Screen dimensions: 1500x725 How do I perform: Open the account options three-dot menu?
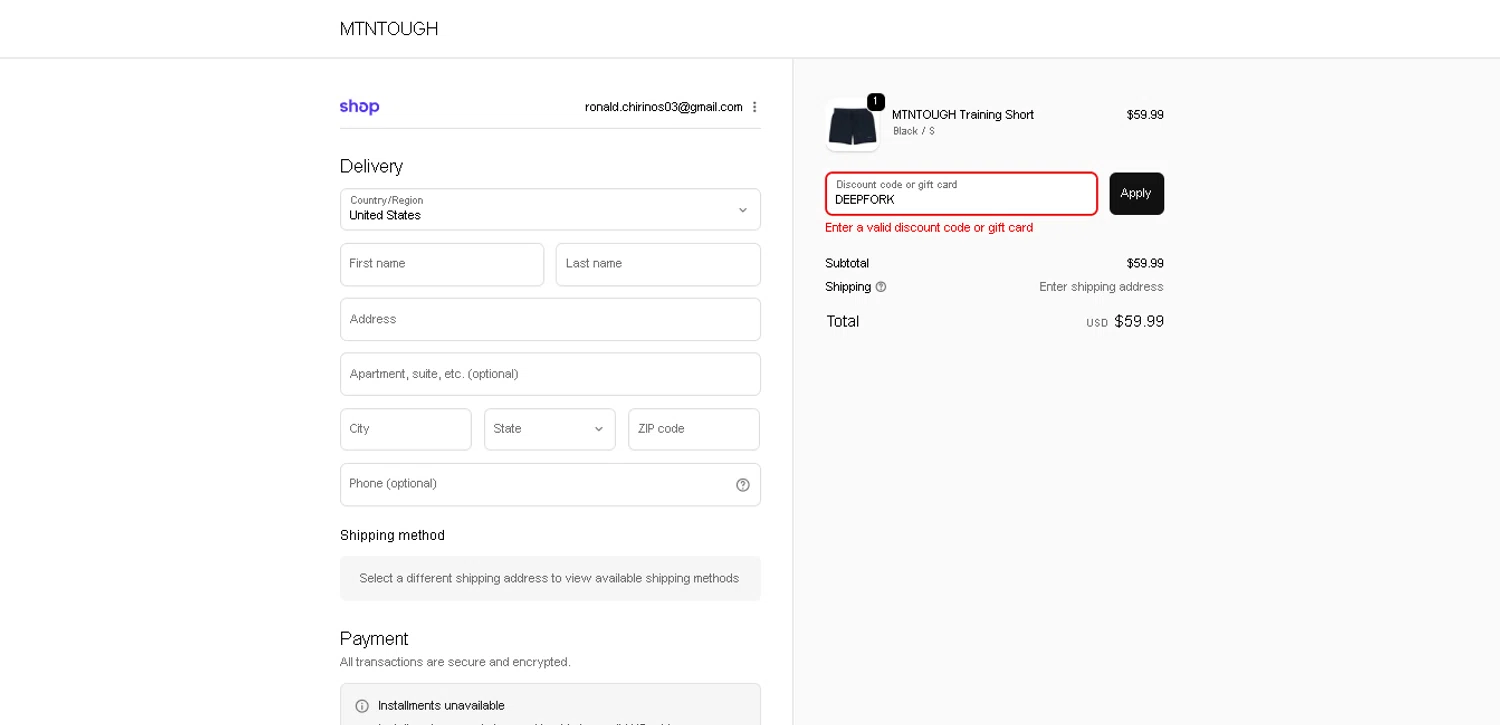click(755, 107)
